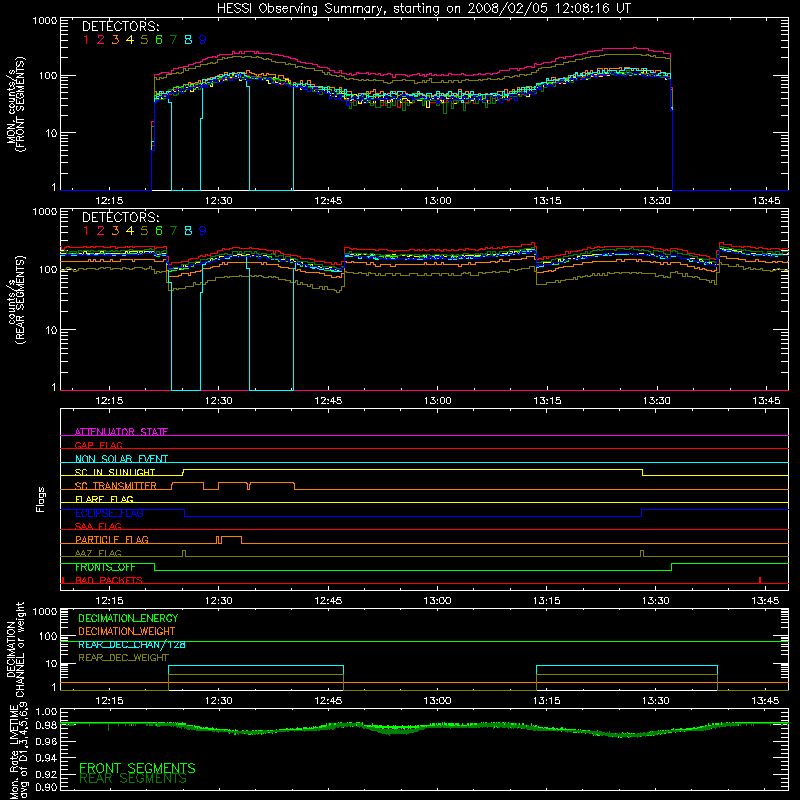
Task: Click the red BAD_PACKETS spike near 13:45
Action: [x=760, y=580]
